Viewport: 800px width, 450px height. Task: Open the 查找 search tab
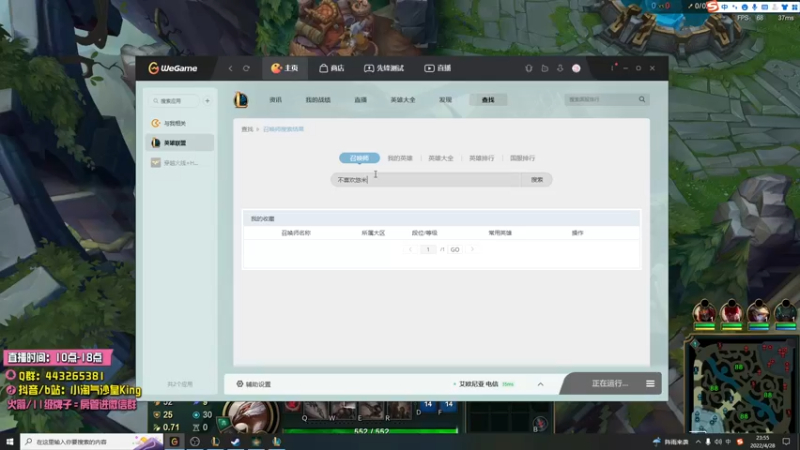[488, 99]
